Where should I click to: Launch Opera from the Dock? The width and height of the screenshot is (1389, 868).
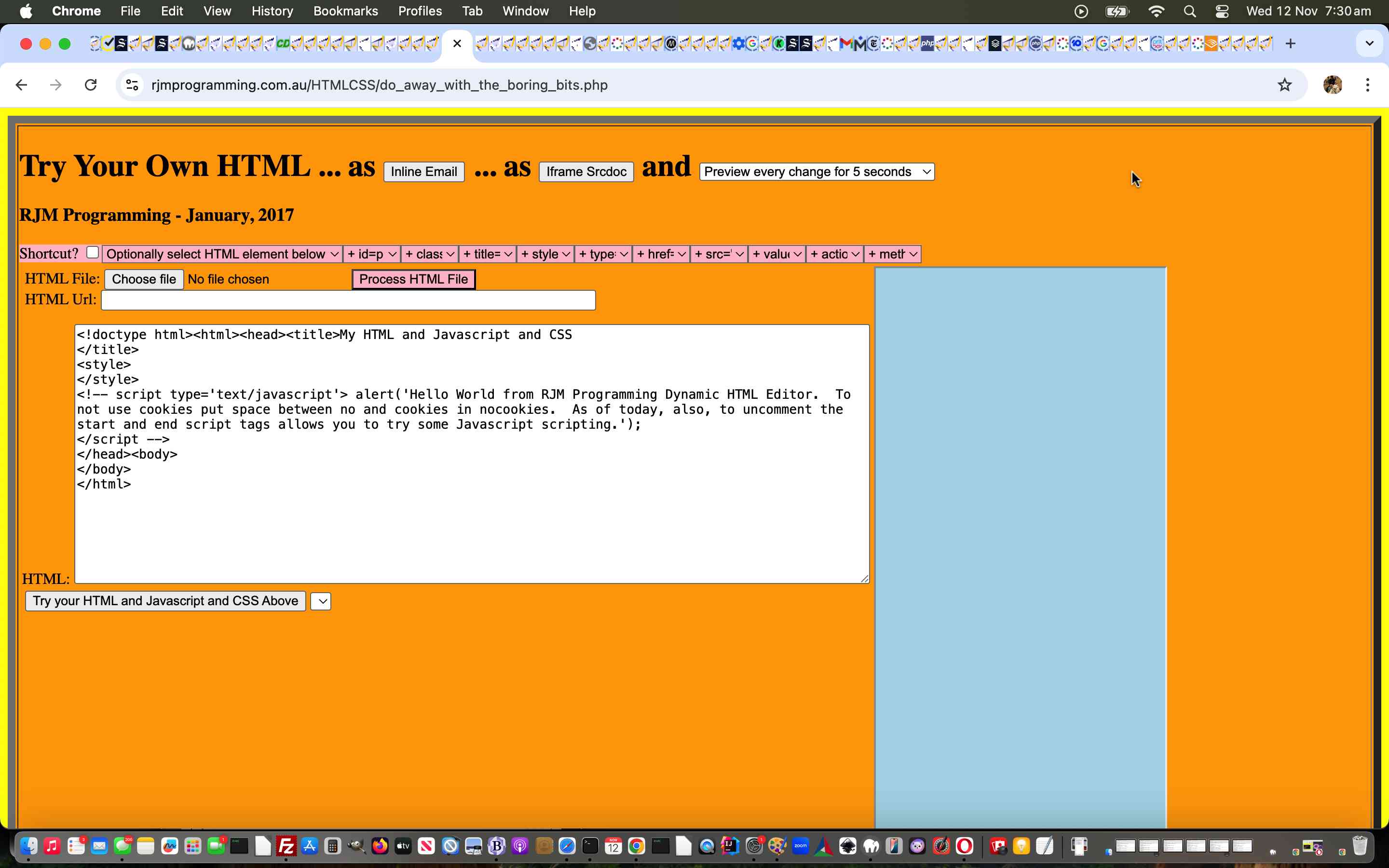click(965, 846)
